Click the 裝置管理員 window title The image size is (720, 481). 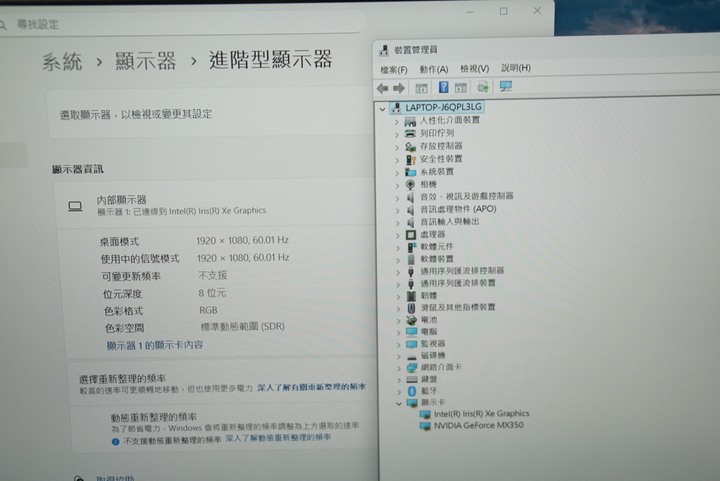tap(416, 50)
